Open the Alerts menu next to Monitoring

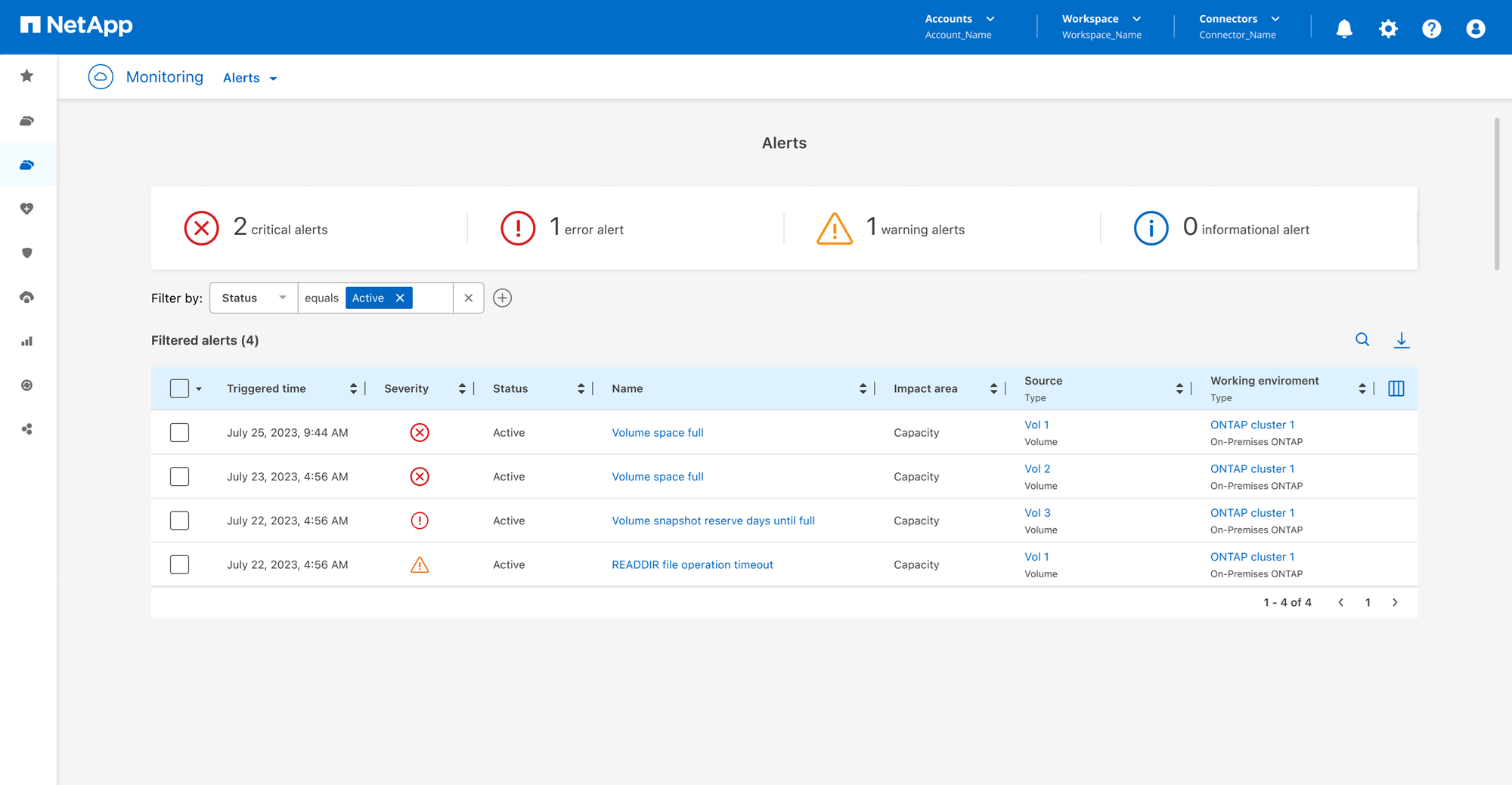point(249,78)
